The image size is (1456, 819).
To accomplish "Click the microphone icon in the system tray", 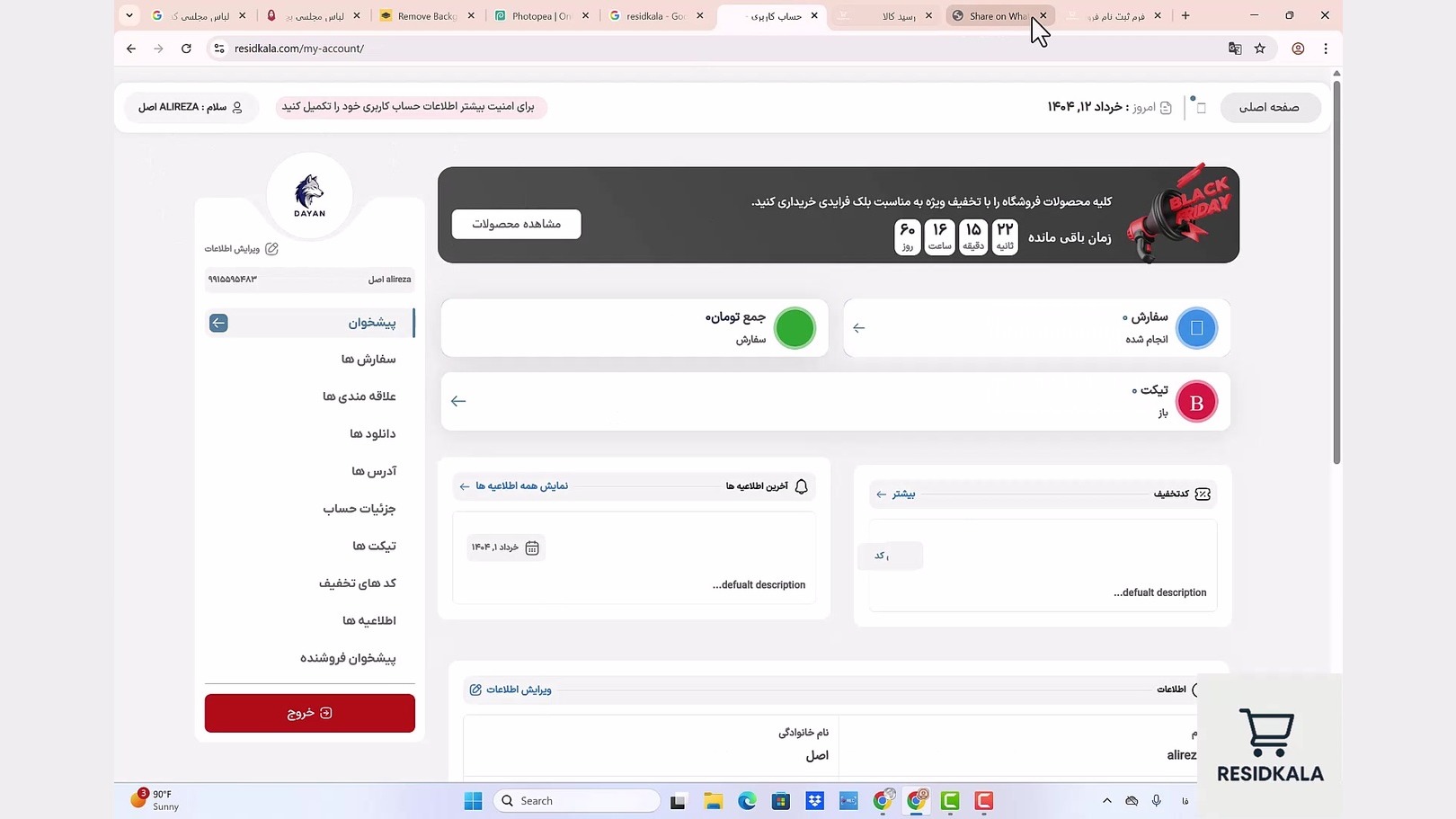I will coord(1157,801).
